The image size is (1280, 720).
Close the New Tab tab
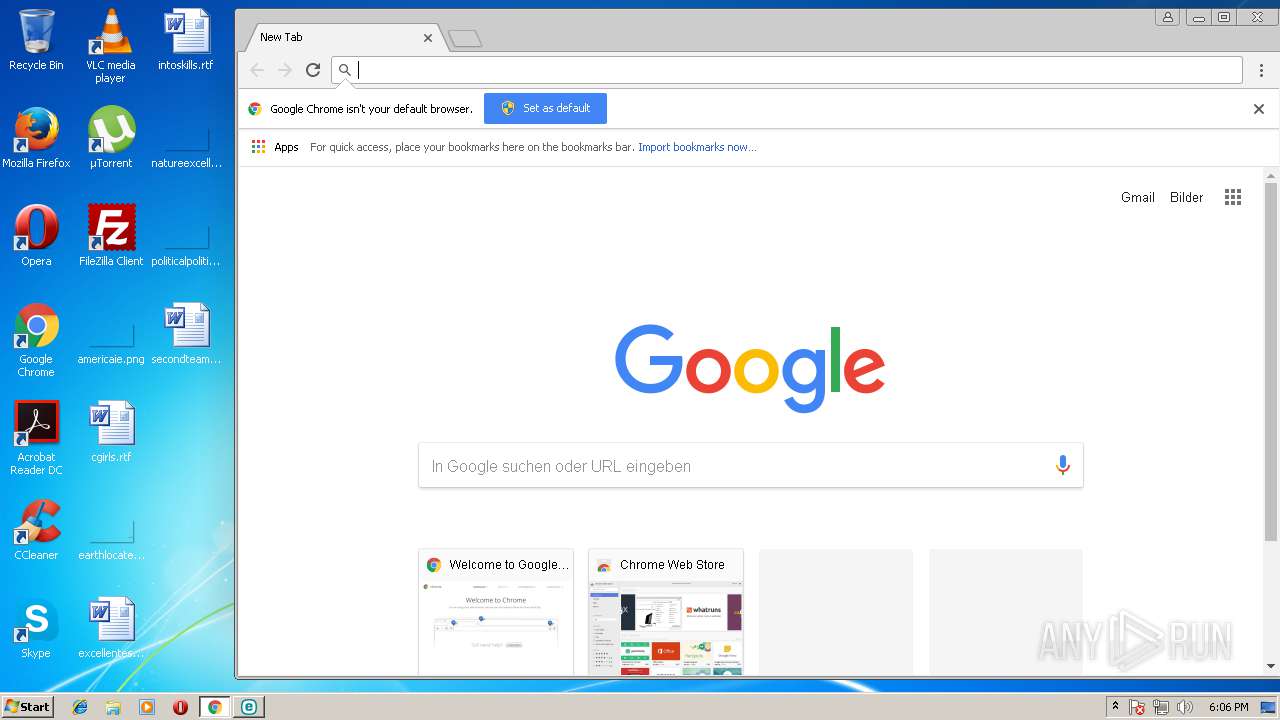coord(428,38)
